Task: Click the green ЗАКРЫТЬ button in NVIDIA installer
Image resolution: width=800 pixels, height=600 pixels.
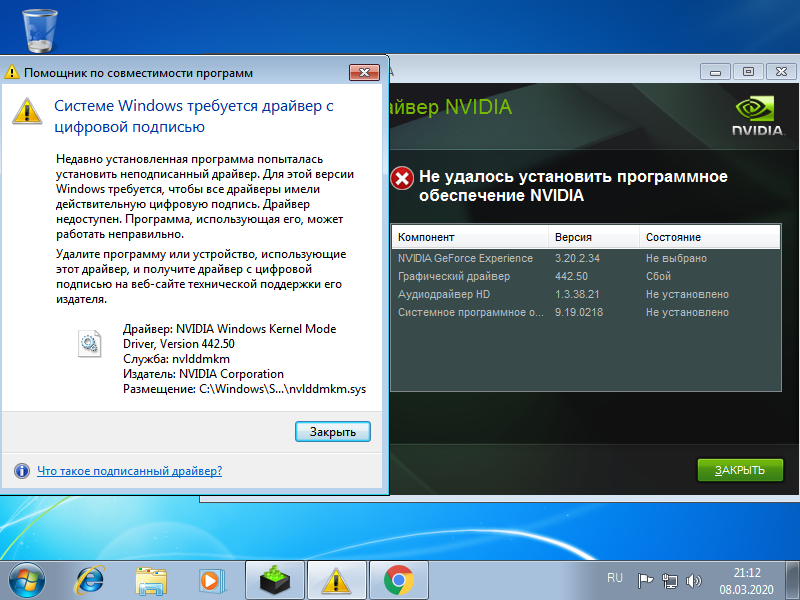Action: [740, 470]
